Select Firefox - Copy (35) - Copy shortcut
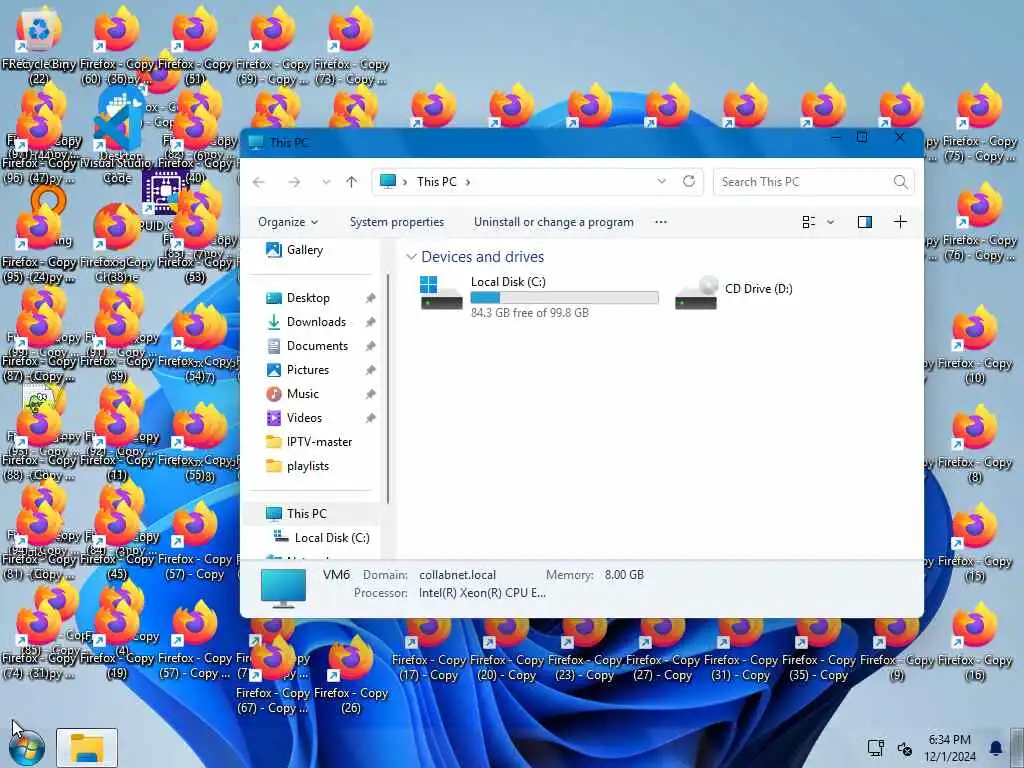The image size is (1024, 768). point(819,650)
